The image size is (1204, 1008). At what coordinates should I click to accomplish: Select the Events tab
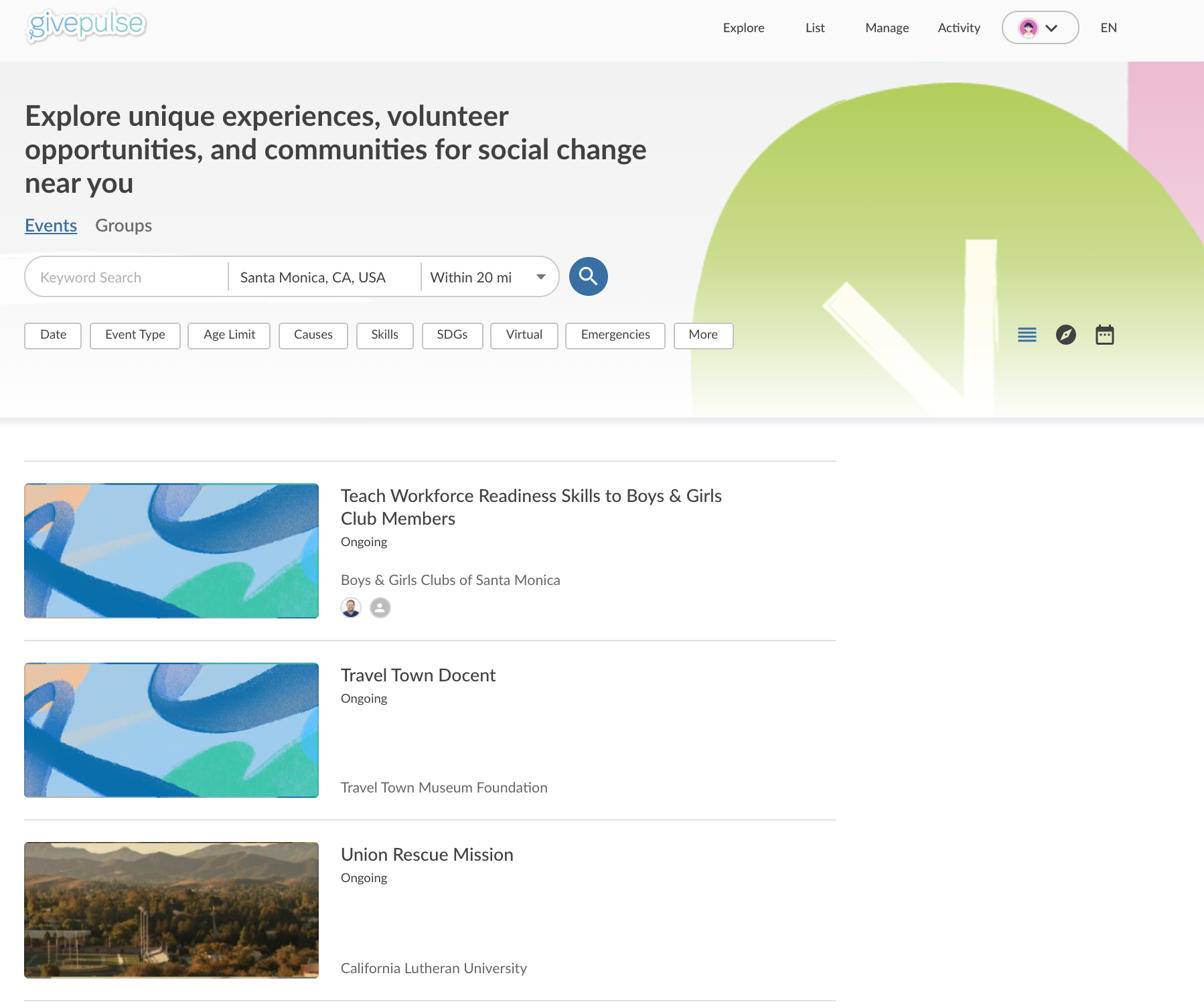51,226
